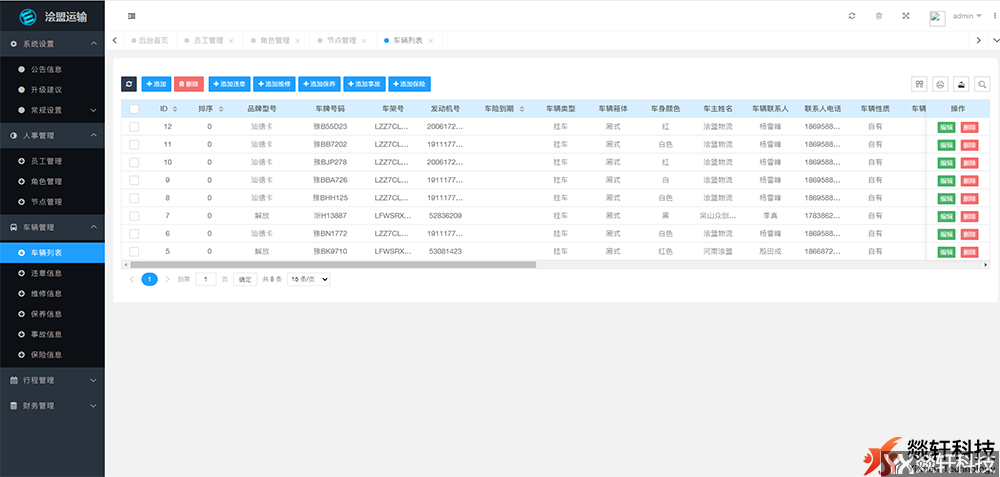Click the page number input field
Viewport: 1000px width, 477px height.
click(206, 280)
